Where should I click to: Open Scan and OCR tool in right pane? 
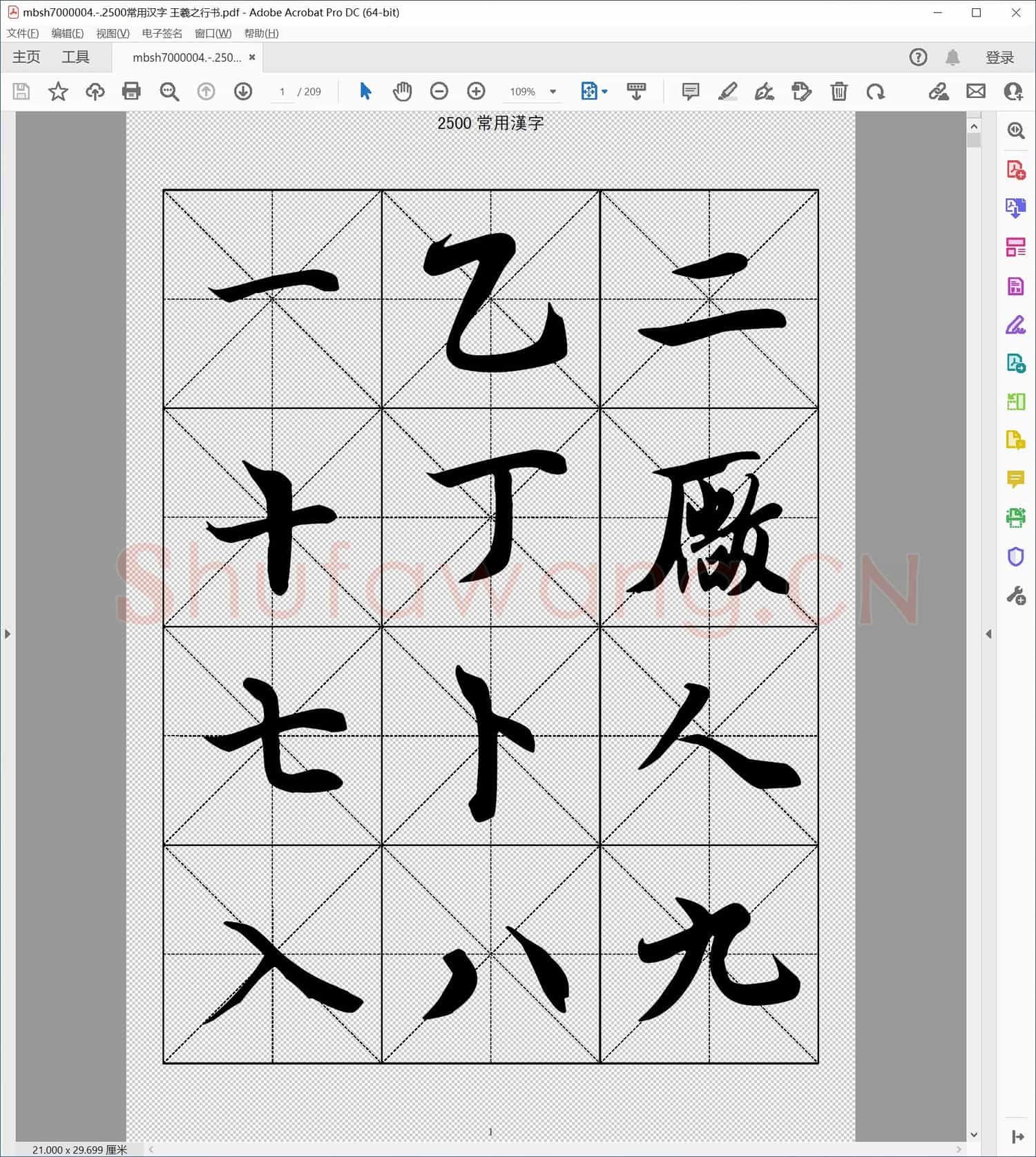pos(1015,517)
